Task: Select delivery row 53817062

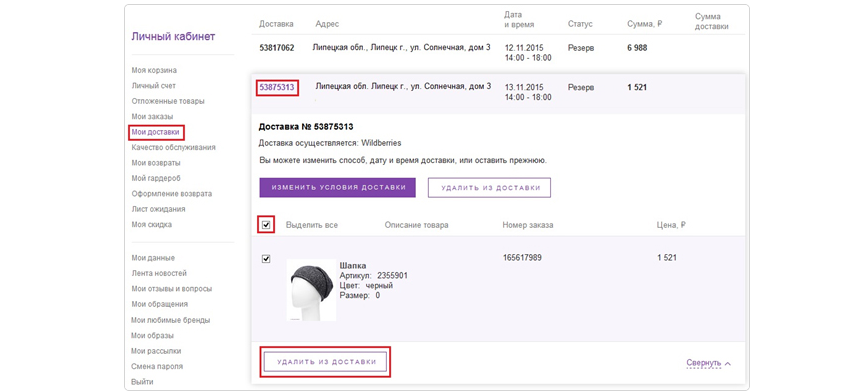Action: coord(498,52)
